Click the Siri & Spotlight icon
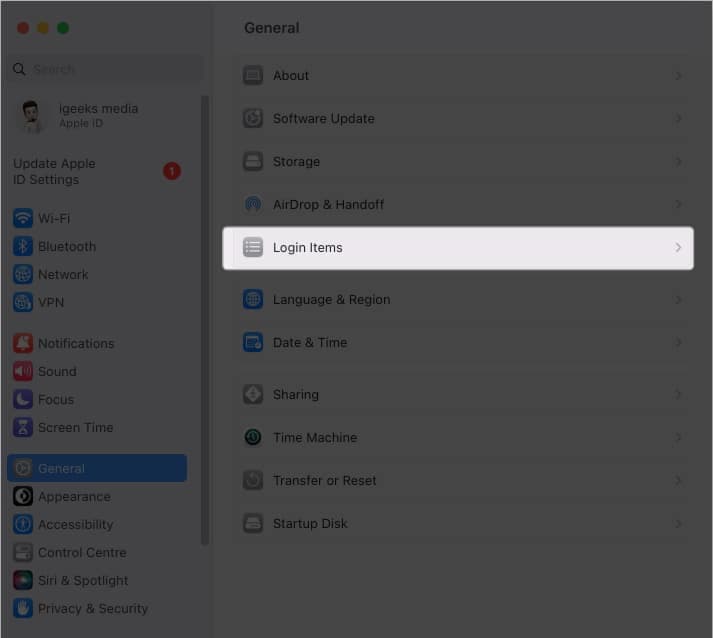Image resolution: width=713 pixels, height=638 pixels. pyautogui.click(x=23, y=580)
